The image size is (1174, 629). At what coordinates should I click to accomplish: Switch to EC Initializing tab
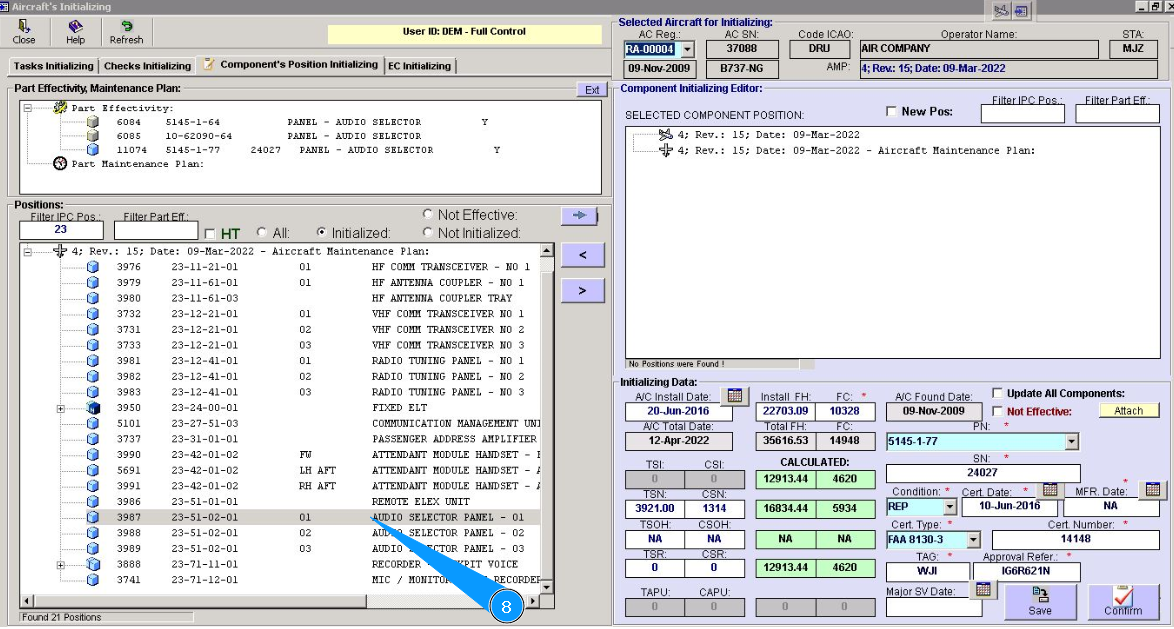click(420, 66)
